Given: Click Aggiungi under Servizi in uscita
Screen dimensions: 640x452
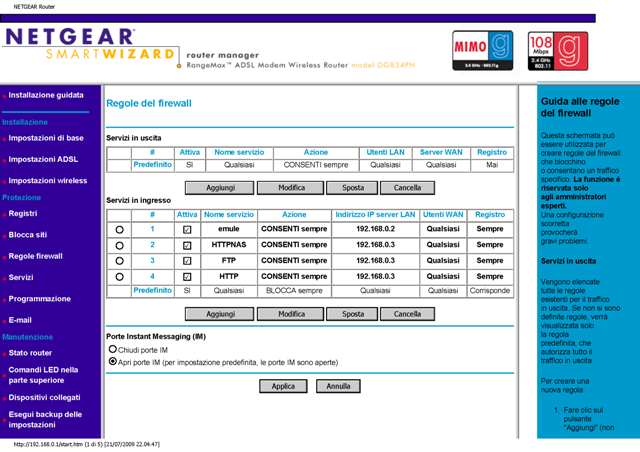Looking at the screenshot, I should point(220,188).
